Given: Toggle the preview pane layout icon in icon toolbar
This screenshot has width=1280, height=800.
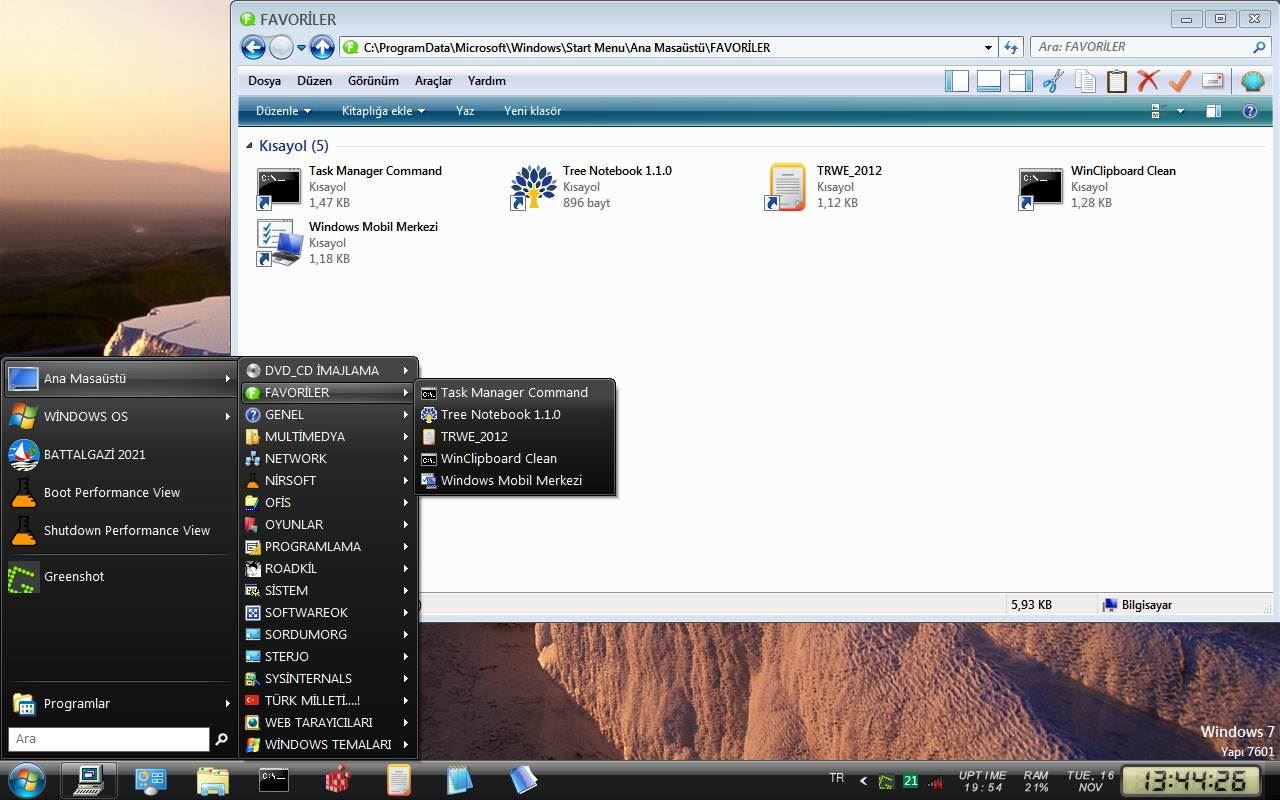Looking at the screenshot, I should tap(1021, 81).
